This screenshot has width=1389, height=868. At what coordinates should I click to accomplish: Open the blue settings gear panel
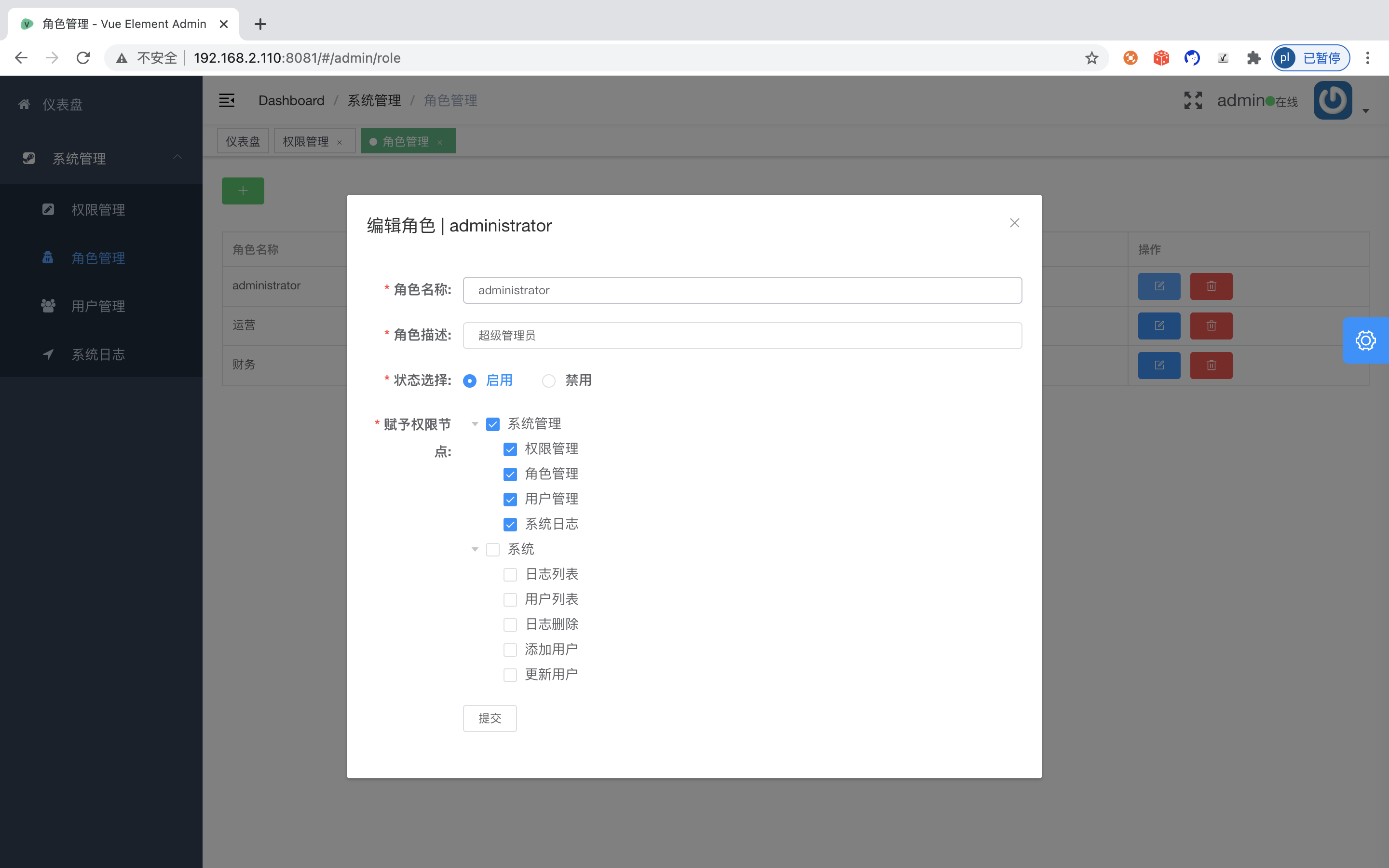(1365, 340)
